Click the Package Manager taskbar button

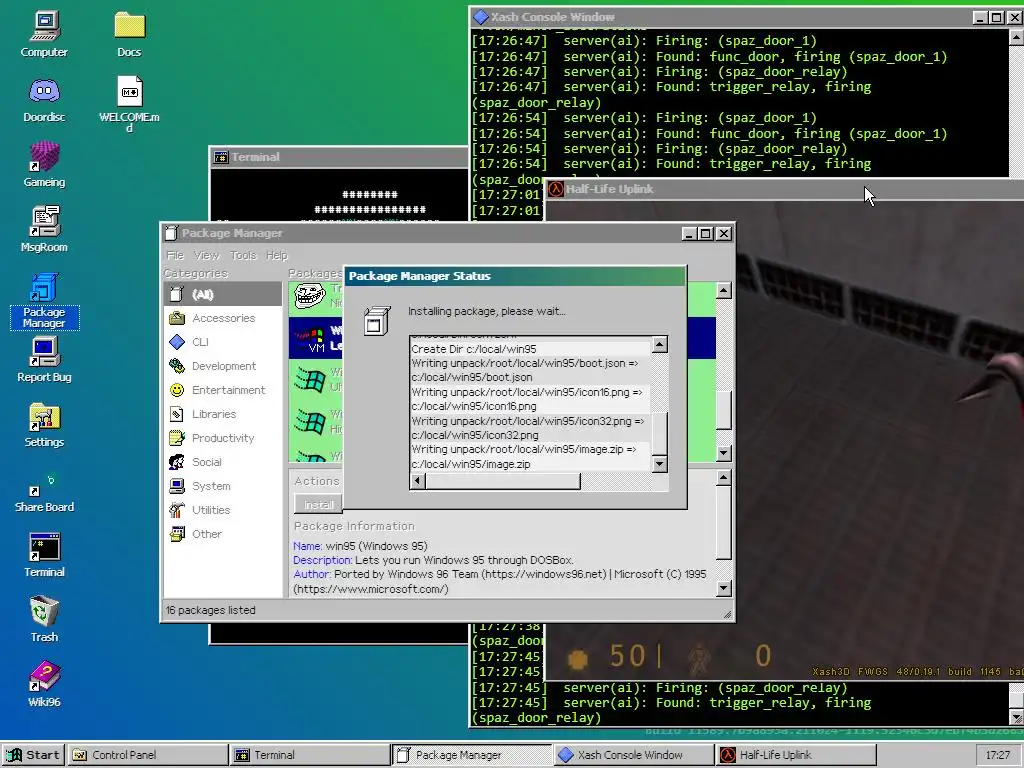pos(472,755)
